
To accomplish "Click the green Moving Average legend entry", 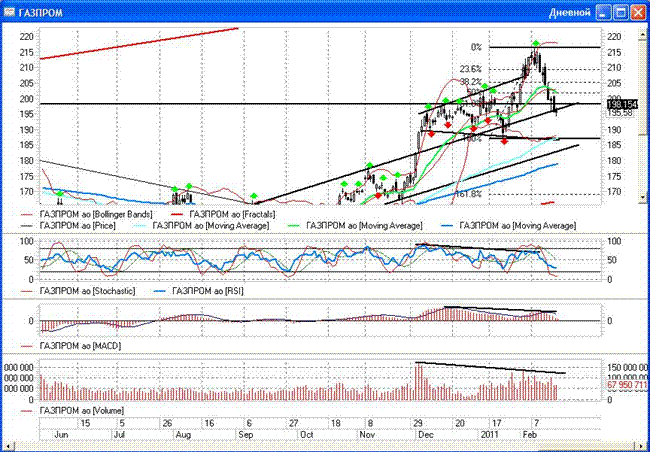I will pyautogui.click(x=355, y=226).
